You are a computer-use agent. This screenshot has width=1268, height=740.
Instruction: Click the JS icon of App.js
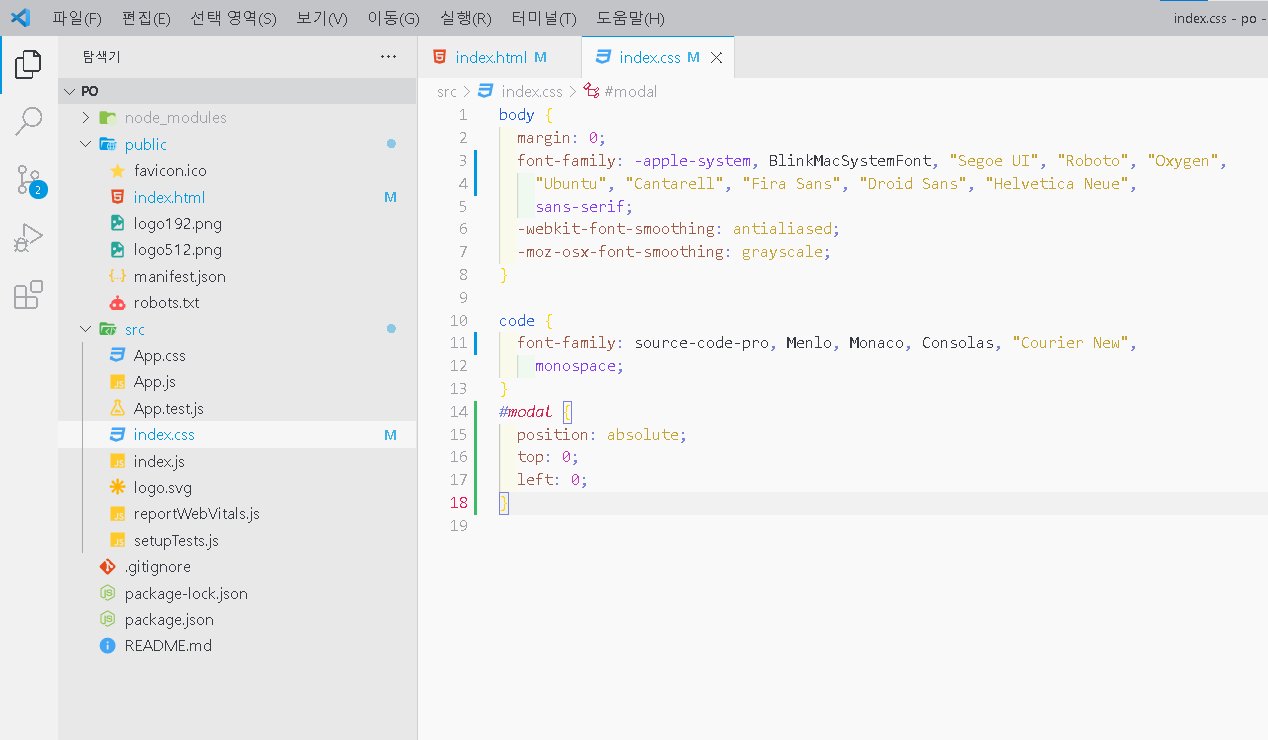click(117, 382)
